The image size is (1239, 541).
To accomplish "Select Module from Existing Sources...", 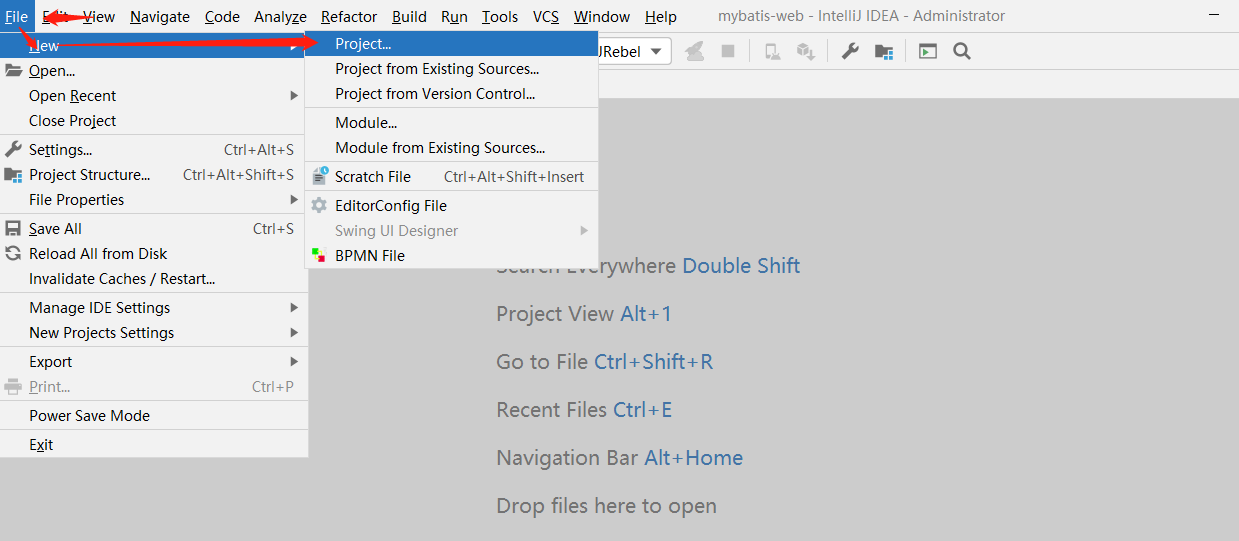I will tap(452, 147).
